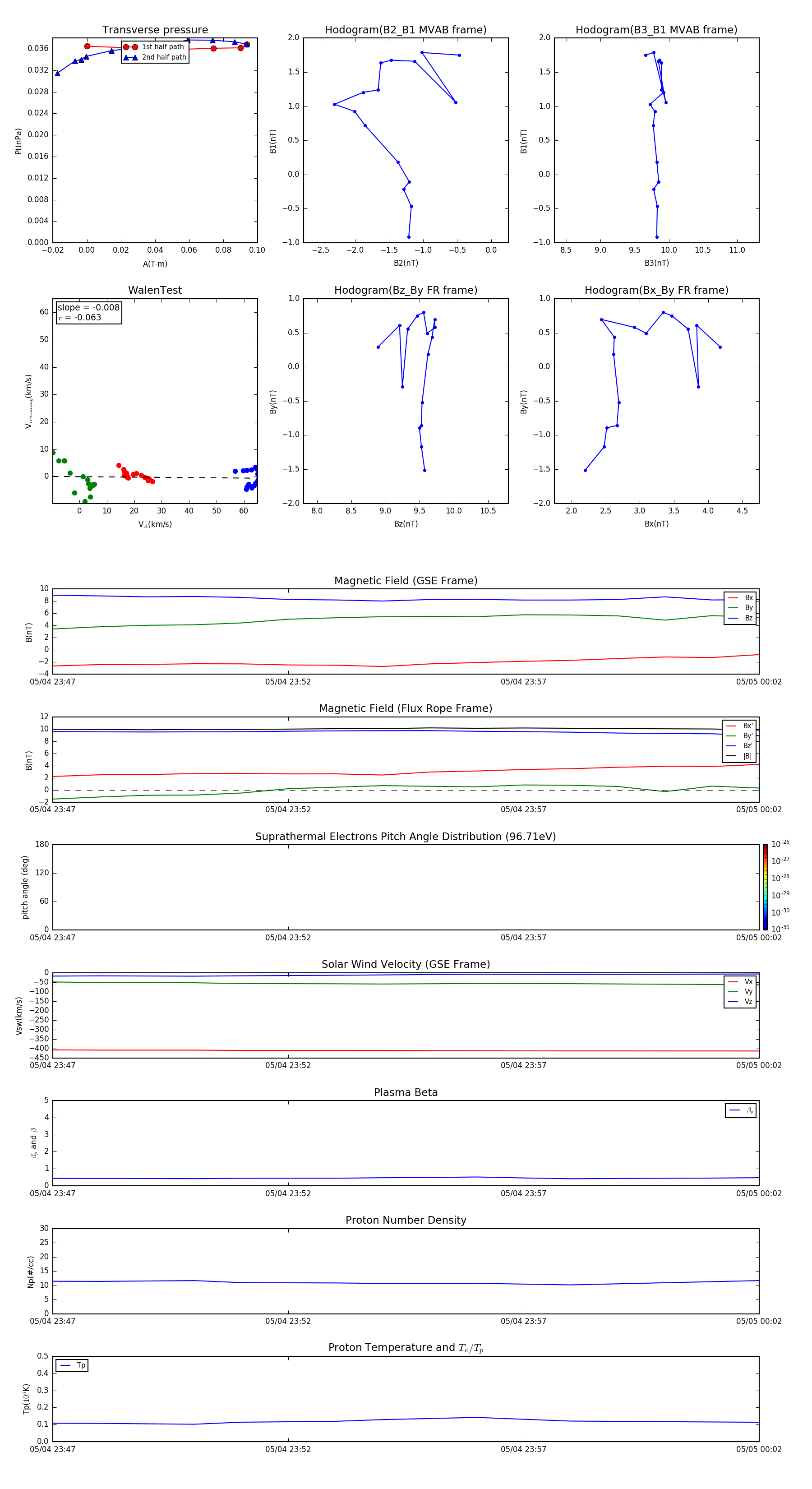The image size is (812, 1489).
Task: Click the 'βp and β' y-axis label
Action: 33,1143
